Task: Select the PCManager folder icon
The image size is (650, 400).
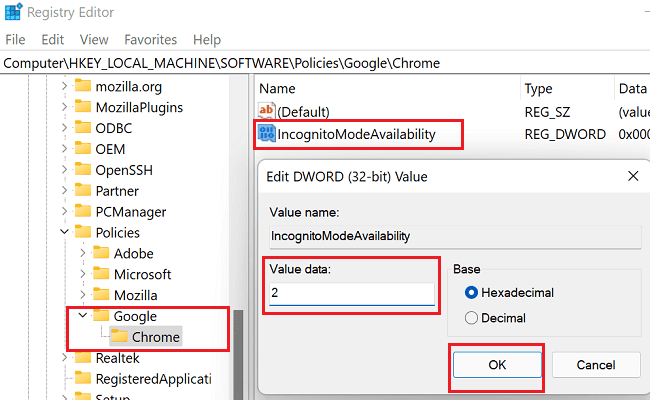Action: click(83, 211)
